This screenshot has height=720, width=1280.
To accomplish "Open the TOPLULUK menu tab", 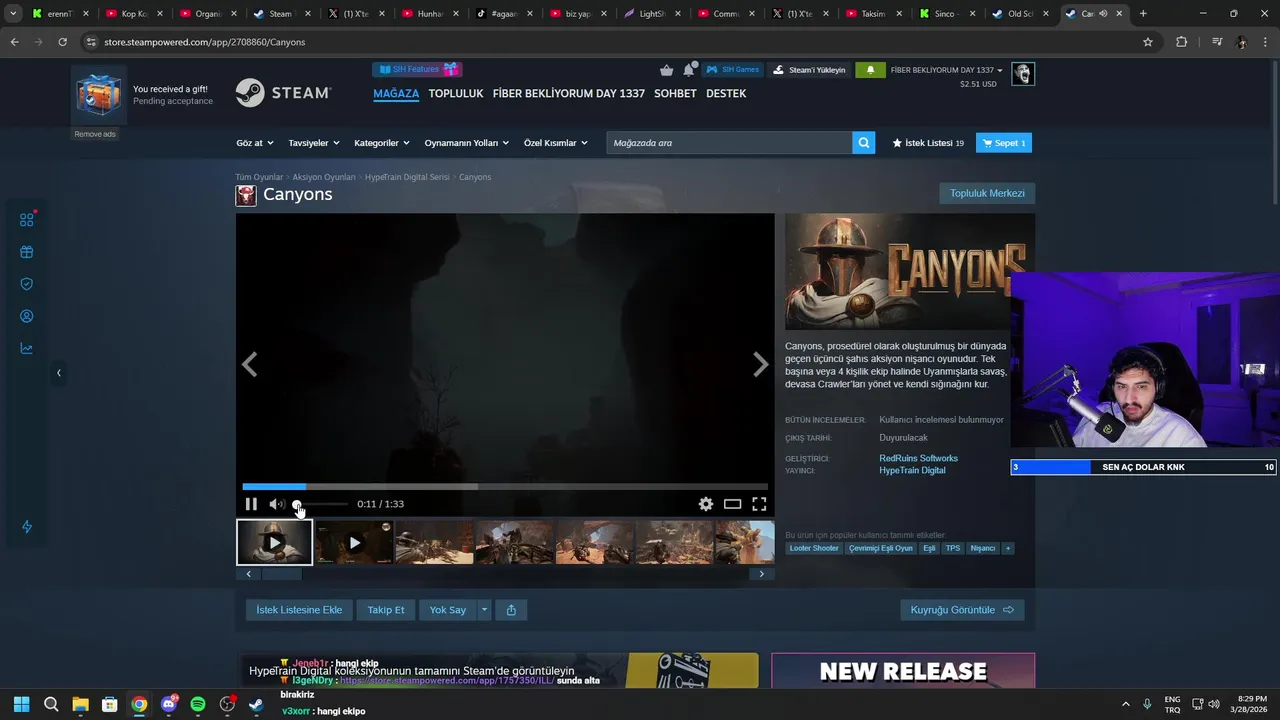I will 456,93.
